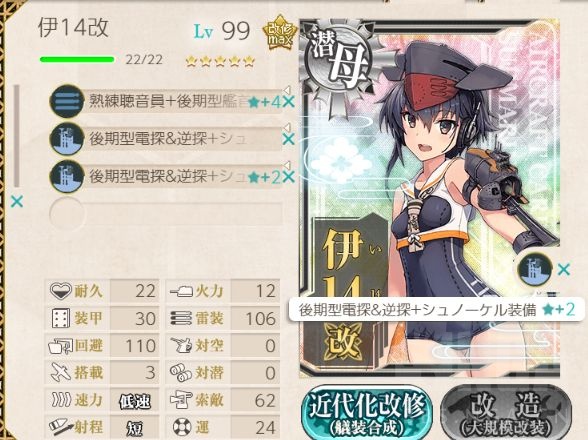The width and height of the screenshot is (588, 440).
Task: Click the 改造 remodel button
Action: pyautogui.click(x=506, y=412)
